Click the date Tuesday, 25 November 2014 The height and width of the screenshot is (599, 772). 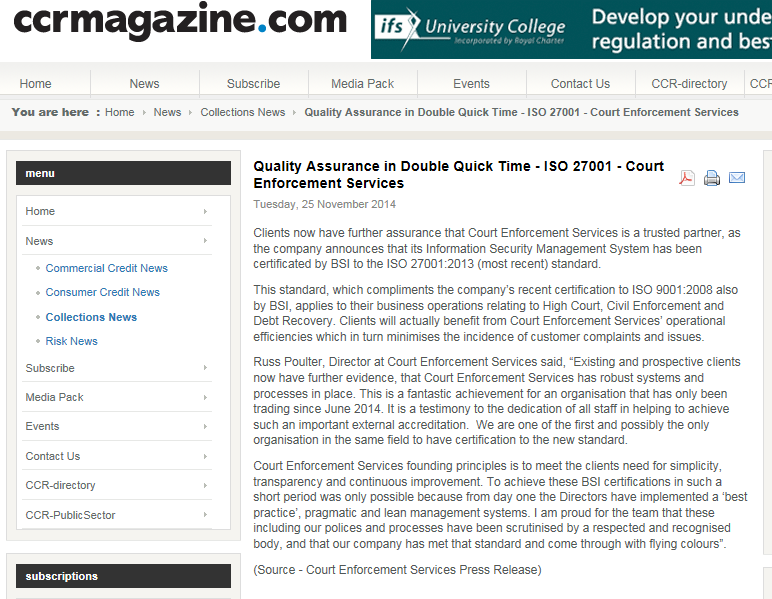[324, 204]
